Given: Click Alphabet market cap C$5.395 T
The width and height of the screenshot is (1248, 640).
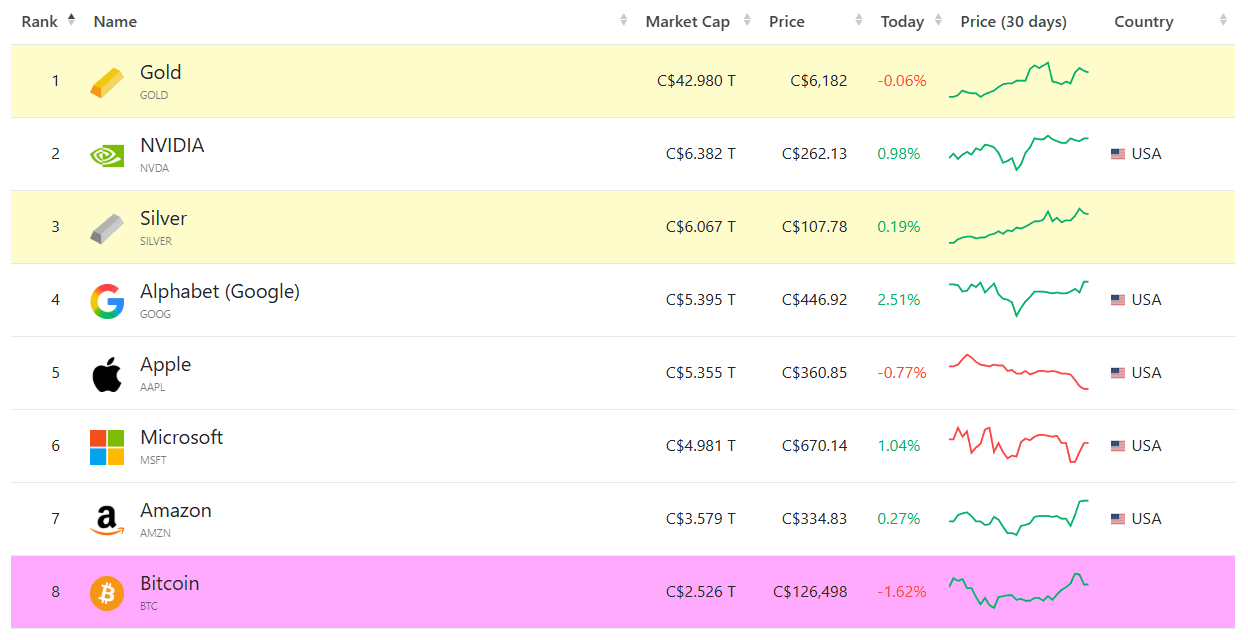Looking at the screenshot, I should (701, 300).
